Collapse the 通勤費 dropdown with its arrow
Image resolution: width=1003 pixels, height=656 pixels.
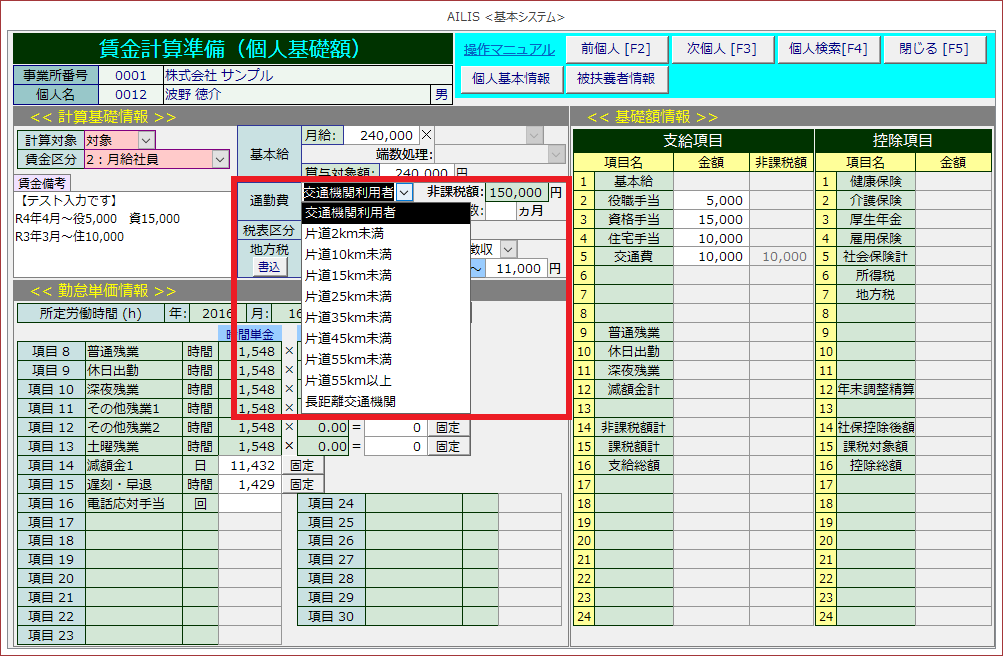click(404, 192)
